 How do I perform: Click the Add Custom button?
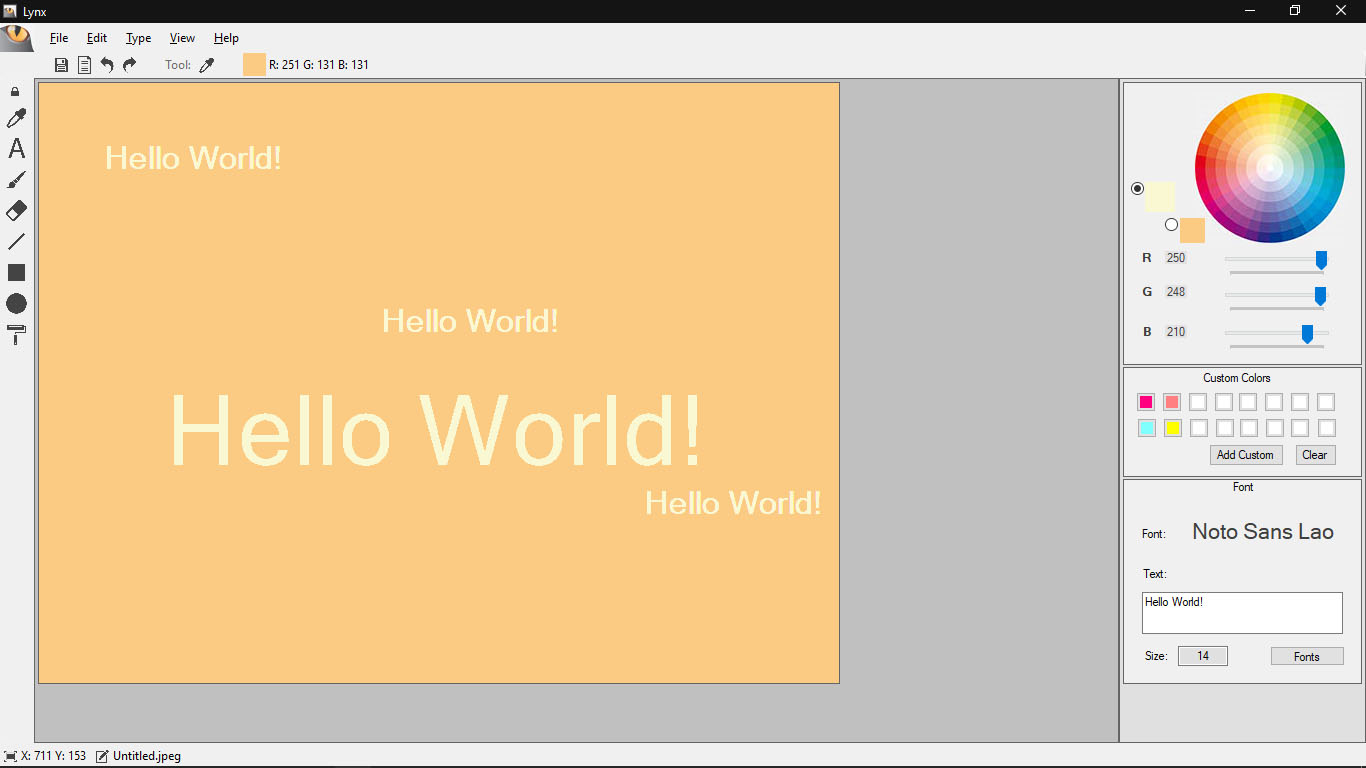pyautogui.click(x=1245, y=455)
